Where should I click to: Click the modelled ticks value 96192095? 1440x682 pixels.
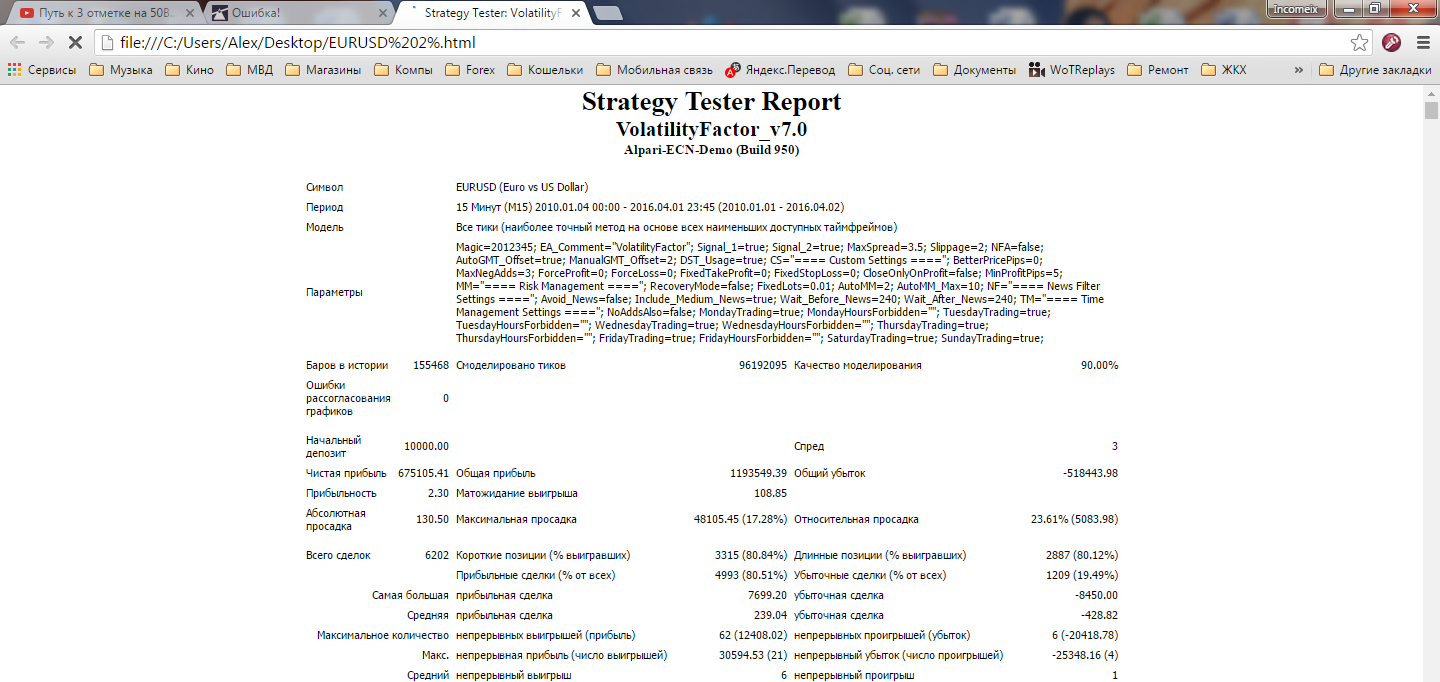[x=763, y=365]
